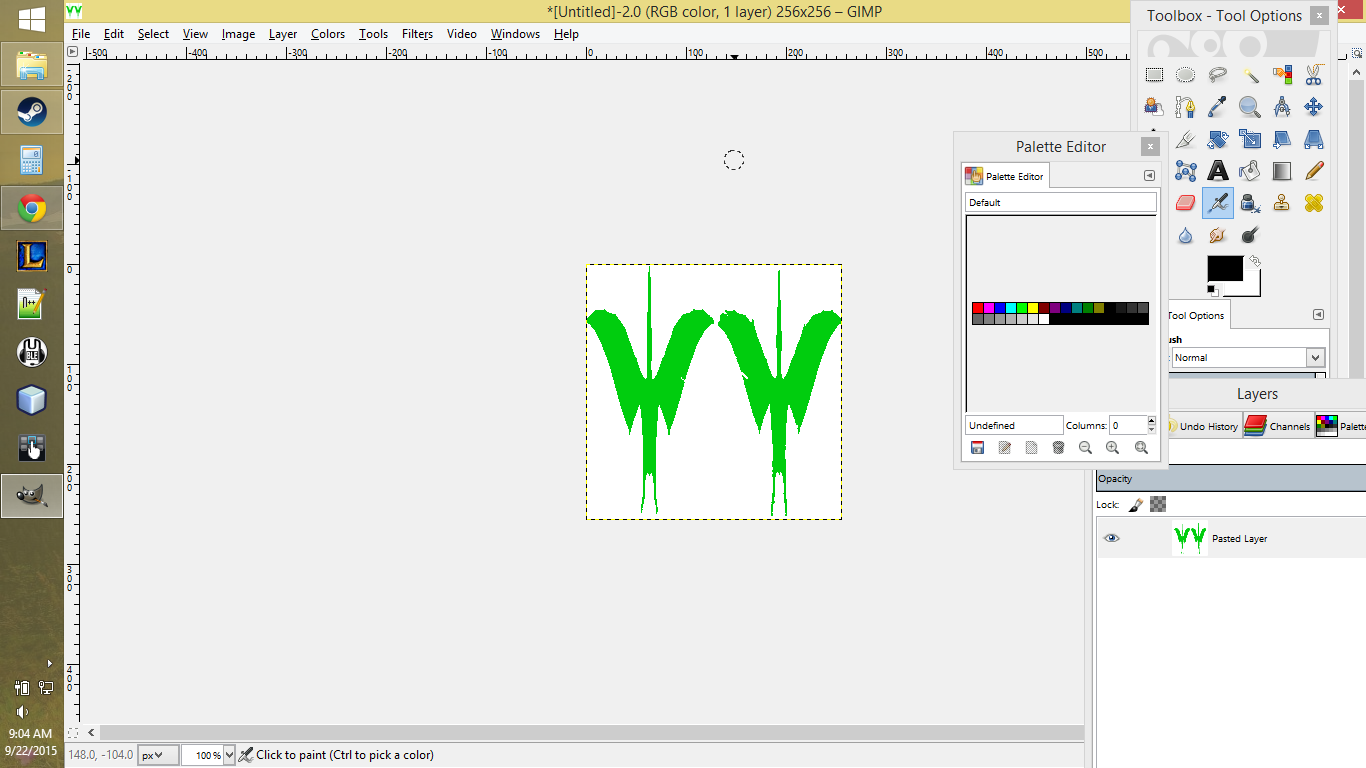Open Google Chrome from the taskbar
Image resolution: width=1366 pixels, height=768 pixels.
[x=32, y=208]
